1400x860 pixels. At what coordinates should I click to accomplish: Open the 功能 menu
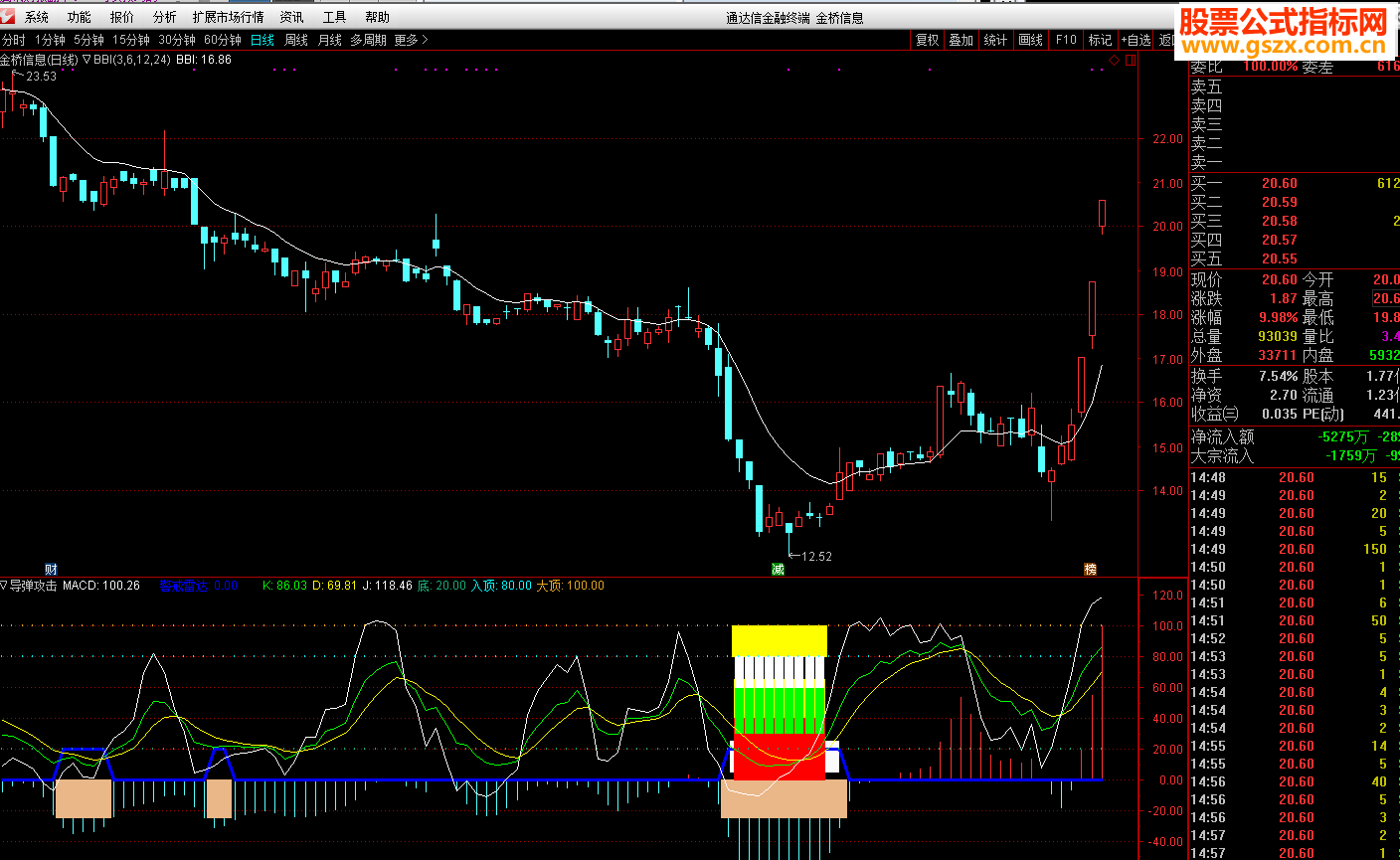coord(80,17)
